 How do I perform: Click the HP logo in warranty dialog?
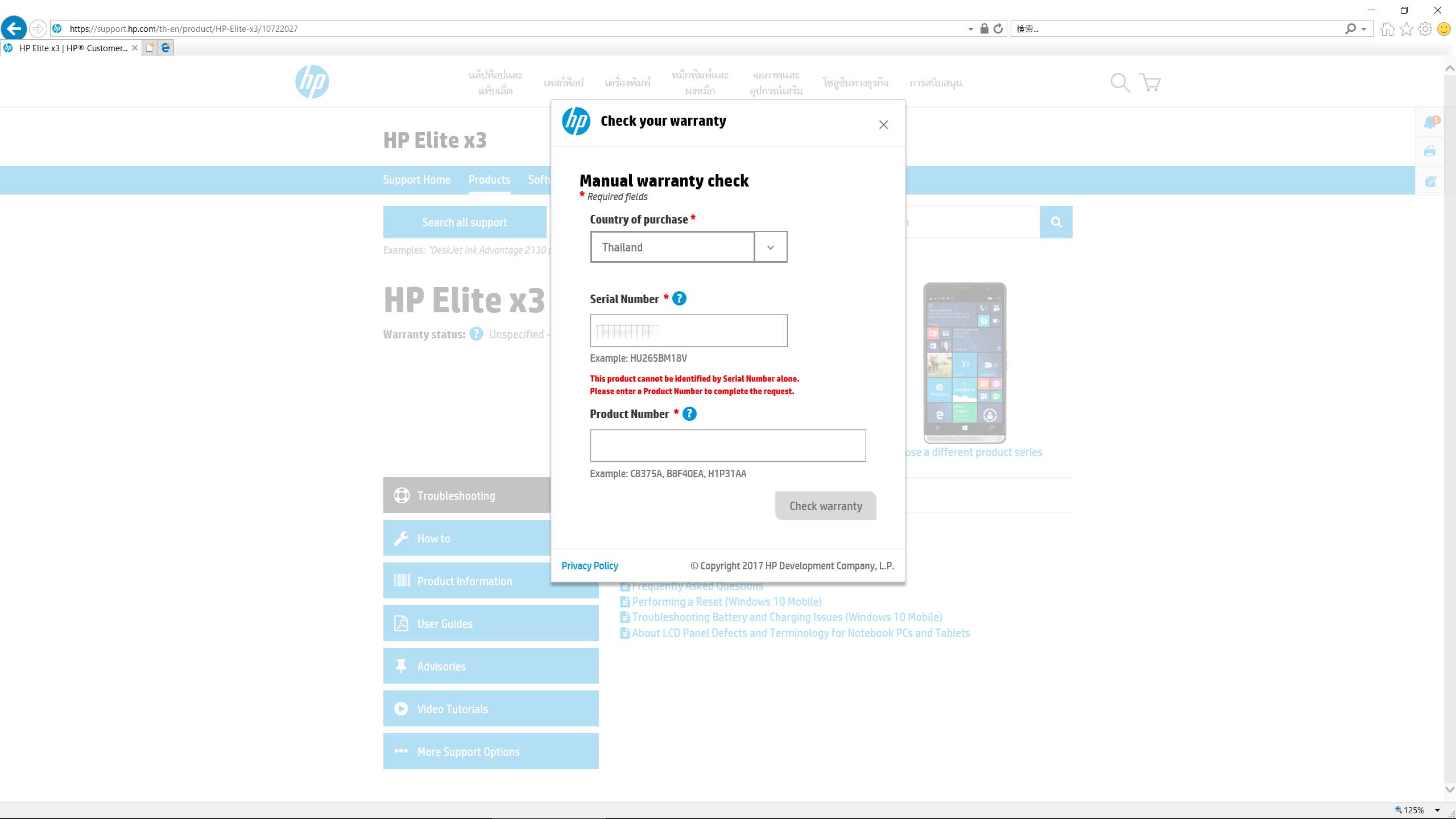tap(576, 121)
